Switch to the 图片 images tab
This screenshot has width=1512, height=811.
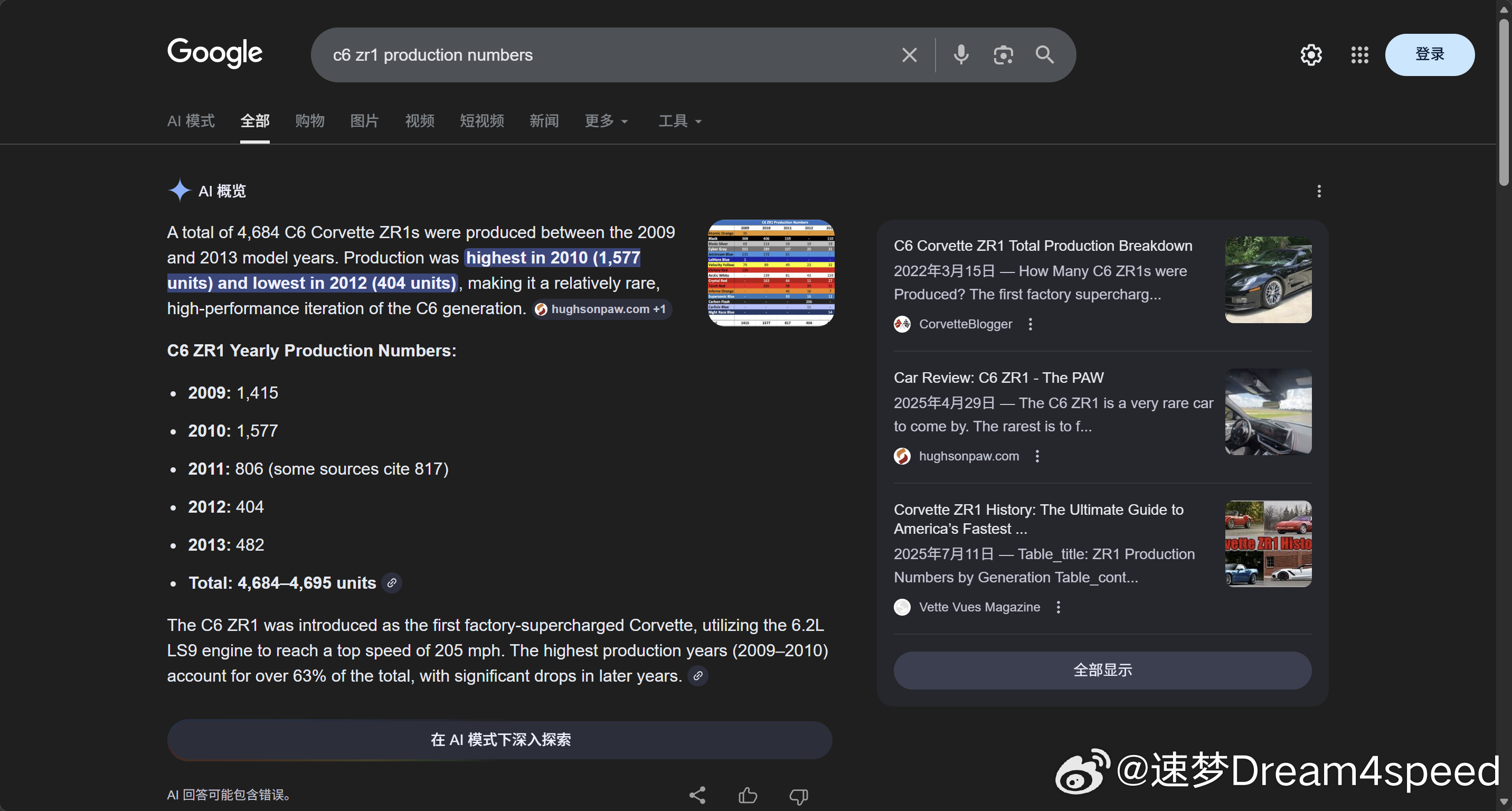point(364,121)
